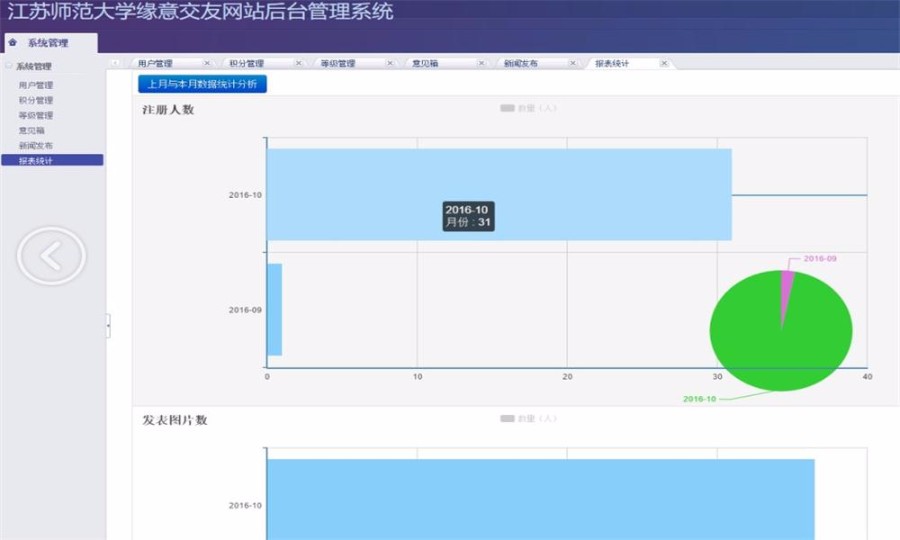Close the 意见箱 tab
Viewport: 900px width, 540px height.
481,63
